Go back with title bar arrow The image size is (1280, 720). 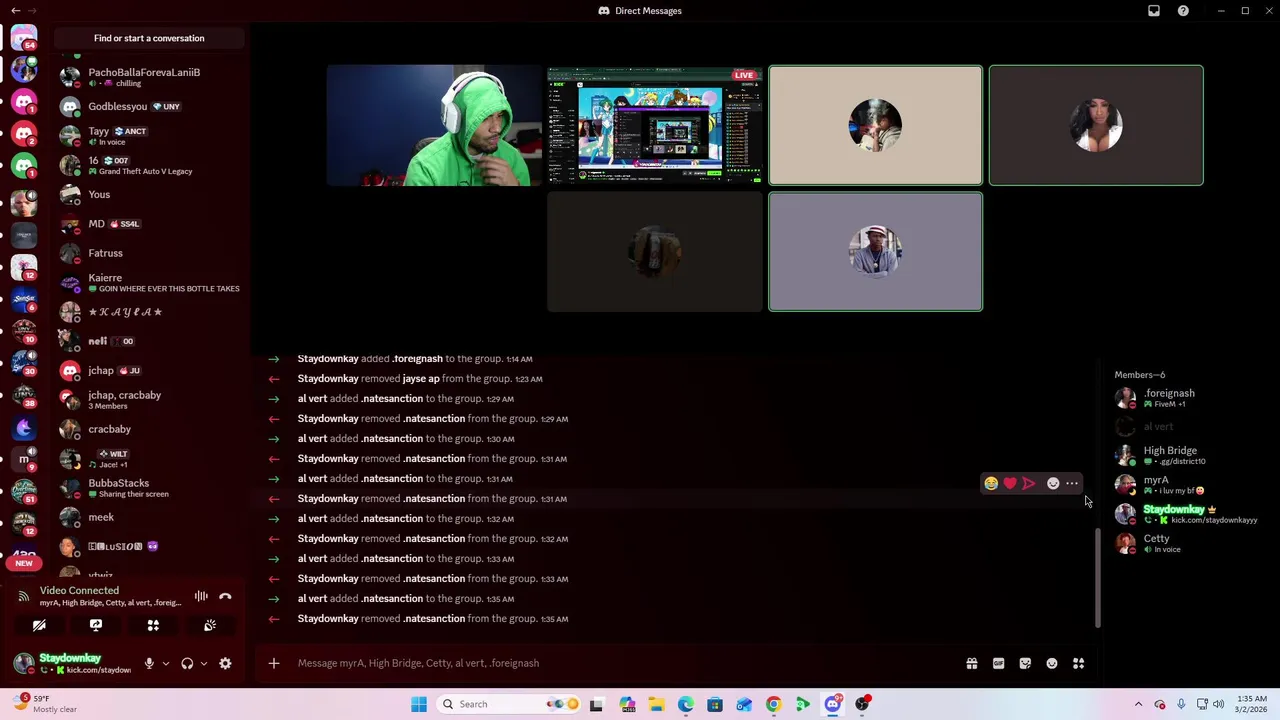point(15,11)
